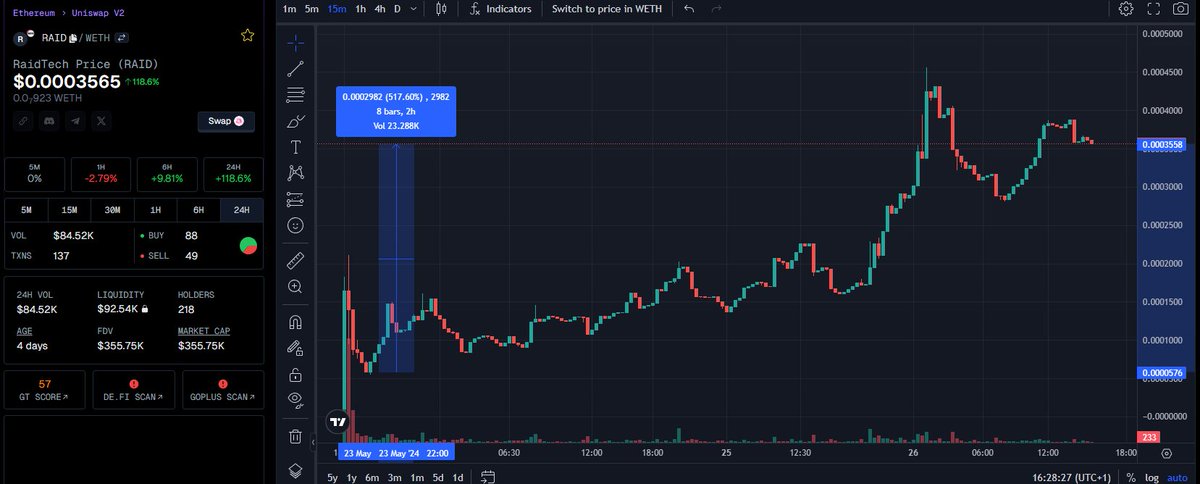This screenshot has width=1200, height=484.
Task: Open the website link icon
Action: pyautogui.click(x=22, y=120)
